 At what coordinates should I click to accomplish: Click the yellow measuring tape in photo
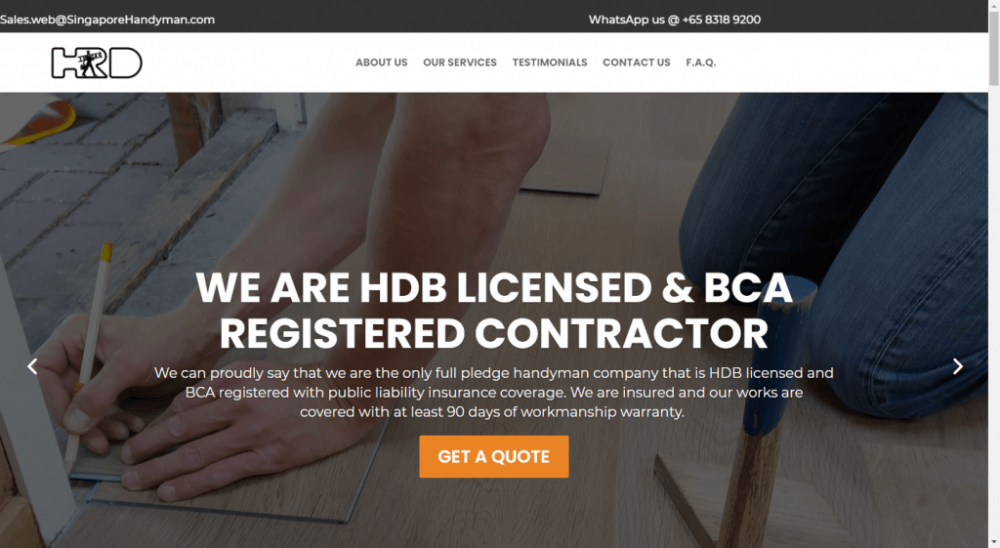click(x=38, y=121)
